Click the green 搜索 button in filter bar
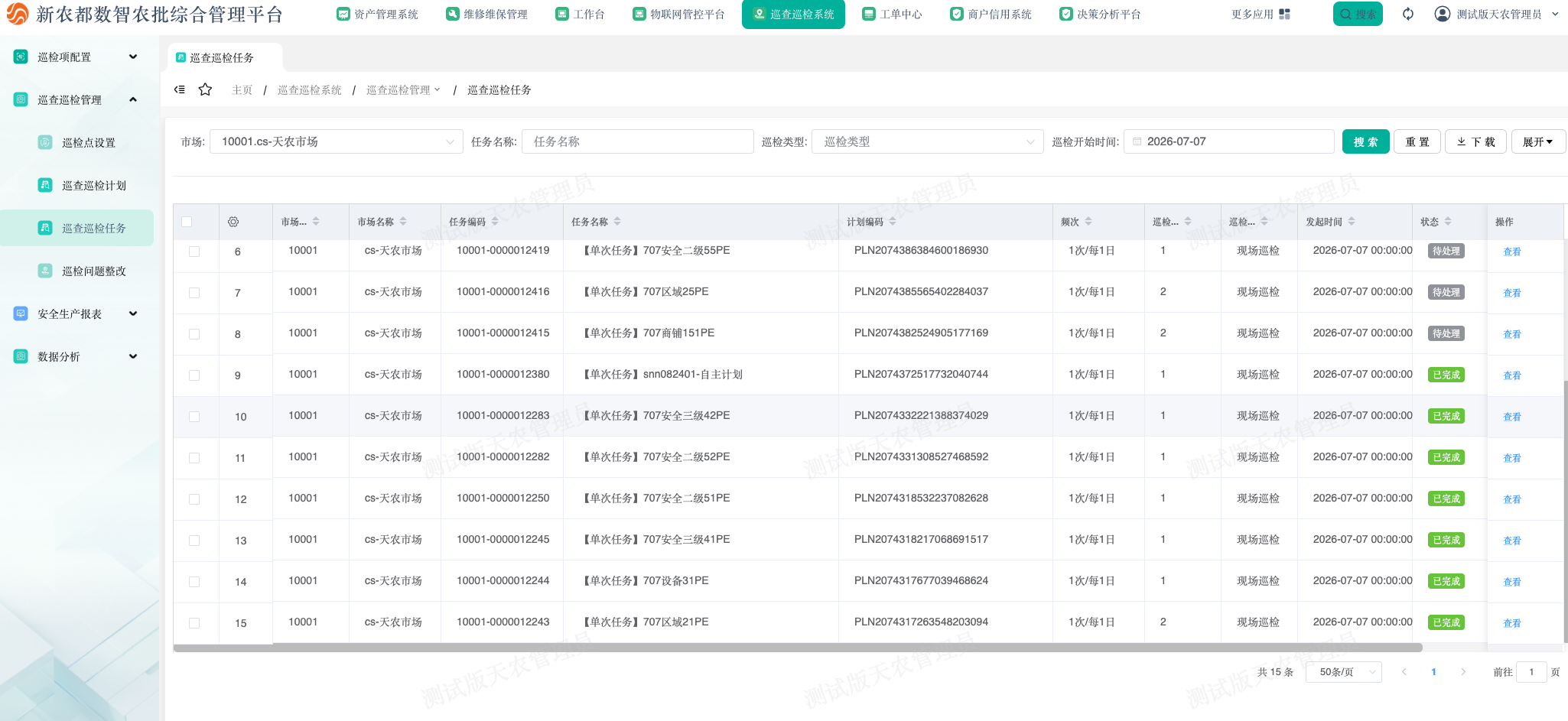Image resolution: width=1568 pixels, height=721 pixels. coord(1365,141)
